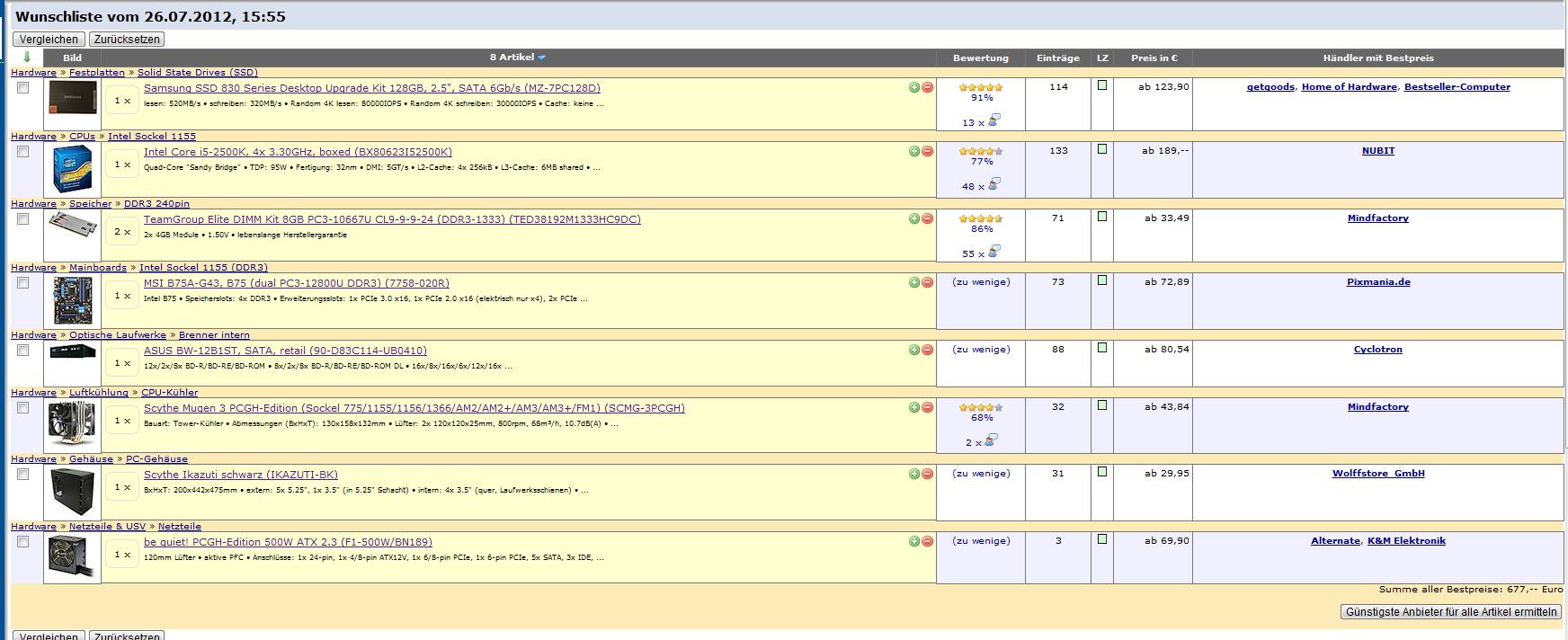Viewport: 1568px width, 640px height.
Task: Open the Pixmania.de vendor link
Action: click(x=1378, y=282)
